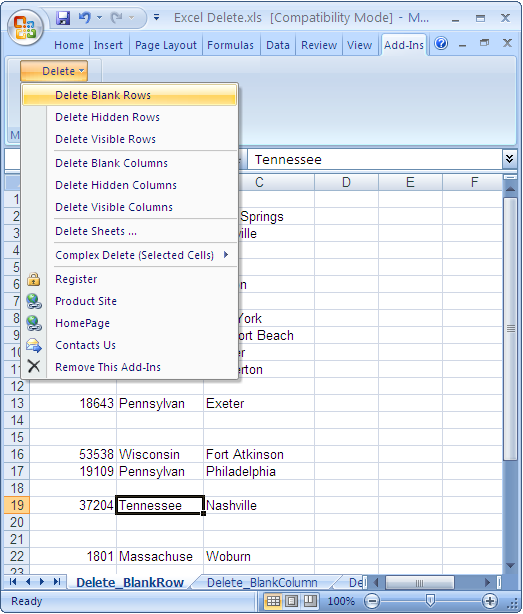
Task: Open the Data ribbon tab
Action: pyautogui.click(x=278, y=45)
